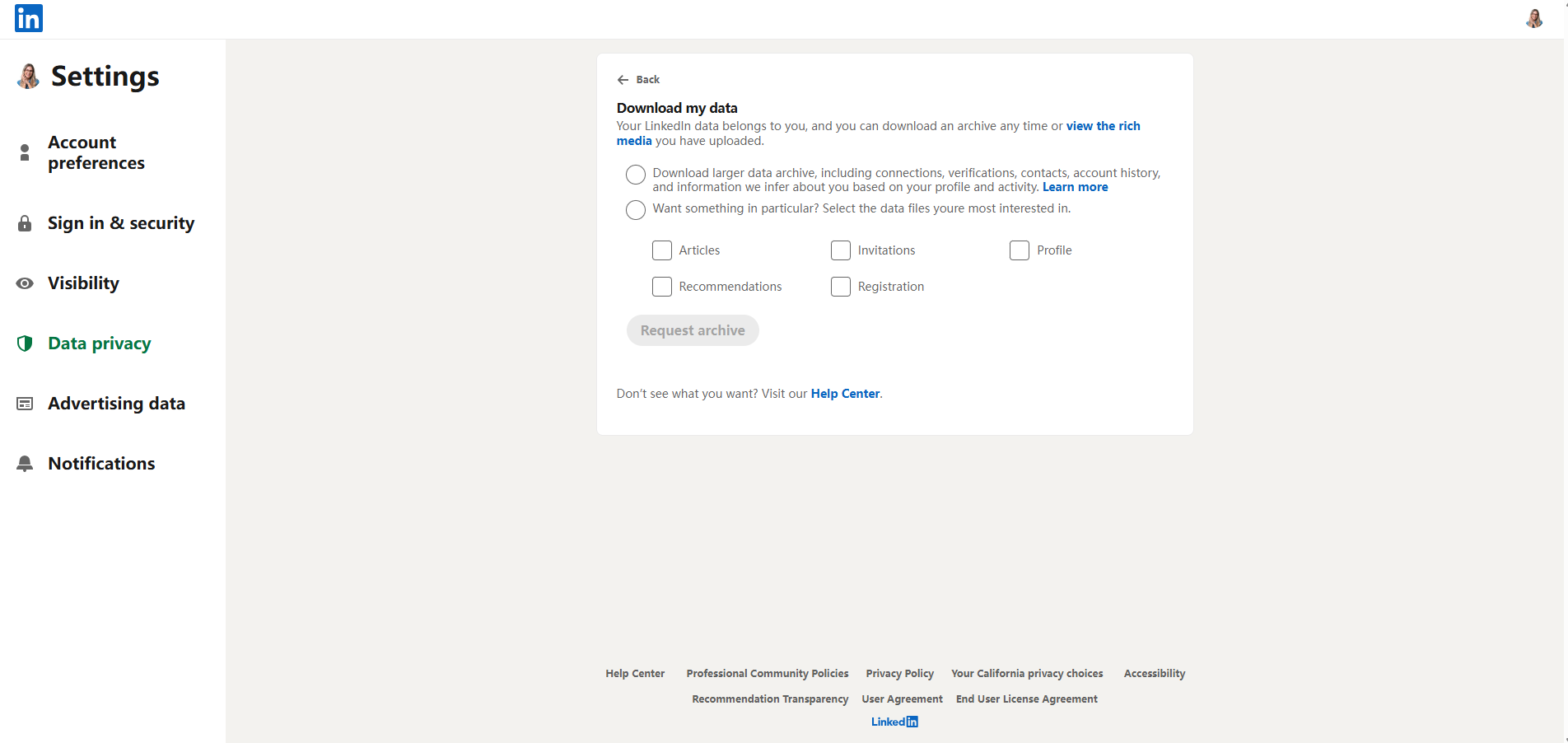Click the Account preferences person icon

point(25,152)
